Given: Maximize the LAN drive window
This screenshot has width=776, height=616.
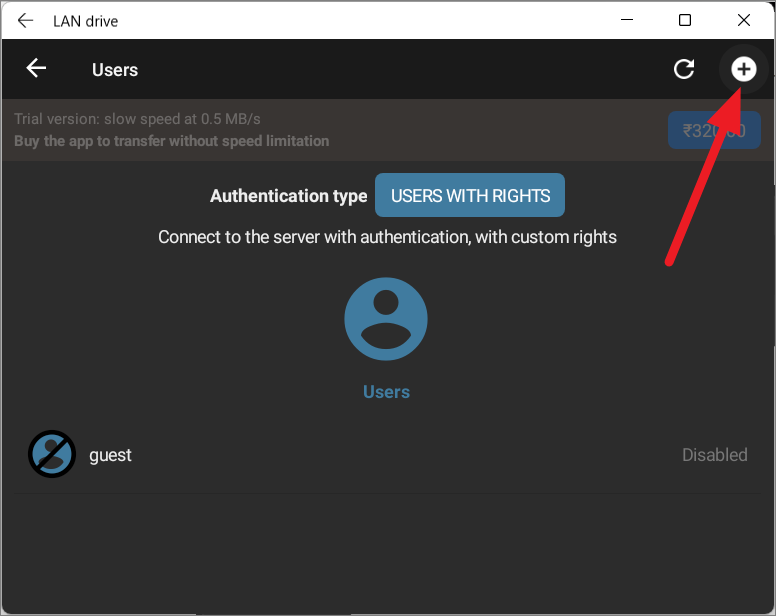Looking at the screenshot, I should click(685, 20).
